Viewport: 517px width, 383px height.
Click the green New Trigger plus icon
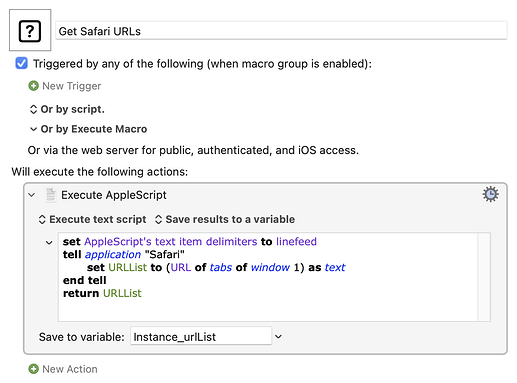[33, 86]
